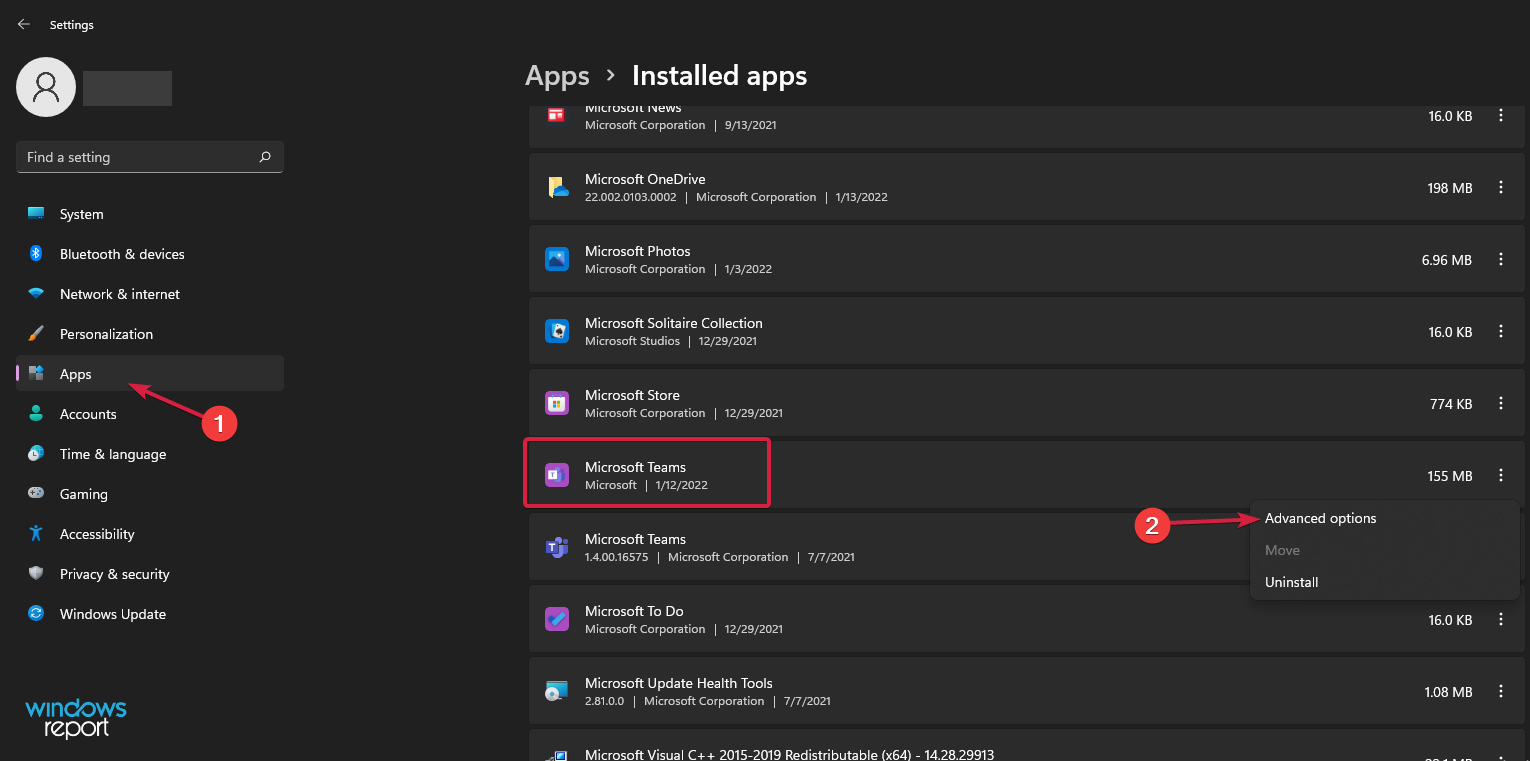
Task: Click the Microsoft News app icon
Action: pyautogui.click(x=557, y=116)
